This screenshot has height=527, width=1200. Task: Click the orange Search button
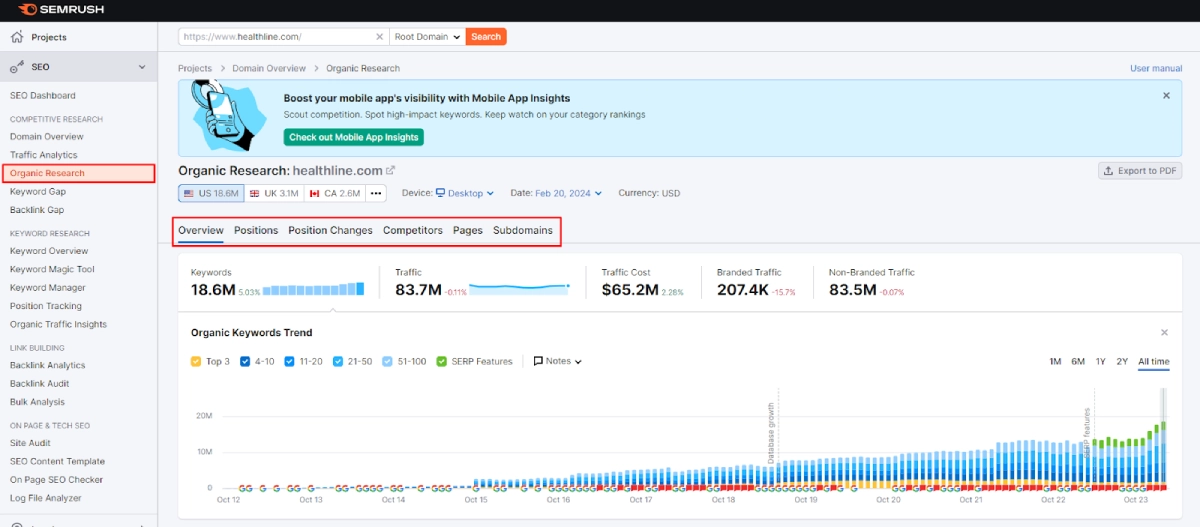click(x=486, y=36)
